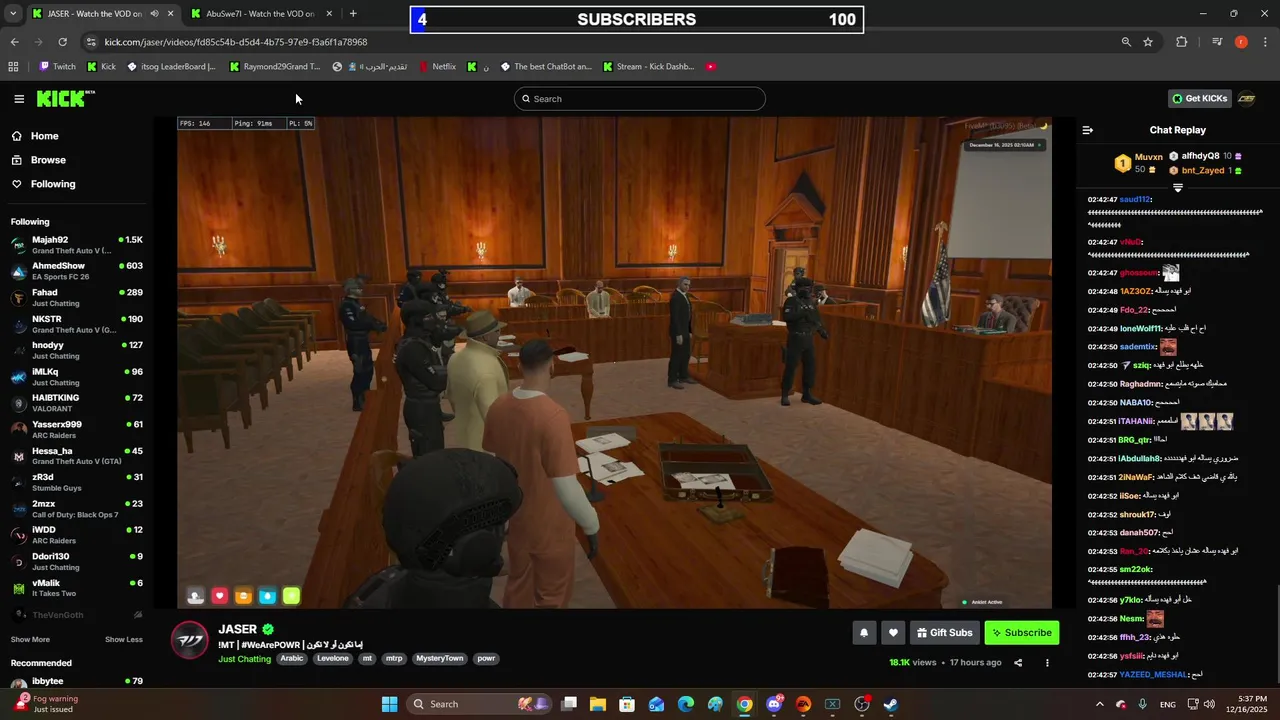This screenshot has height=720, width=1280.
Task: Open Get KICKs button
Action: (1199, 99)
